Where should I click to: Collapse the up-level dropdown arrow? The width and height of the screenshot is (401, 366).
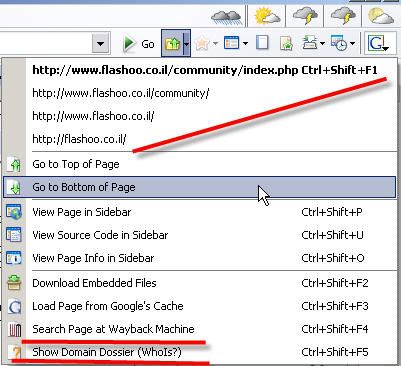pyautogui.click(x=186, y=43)
